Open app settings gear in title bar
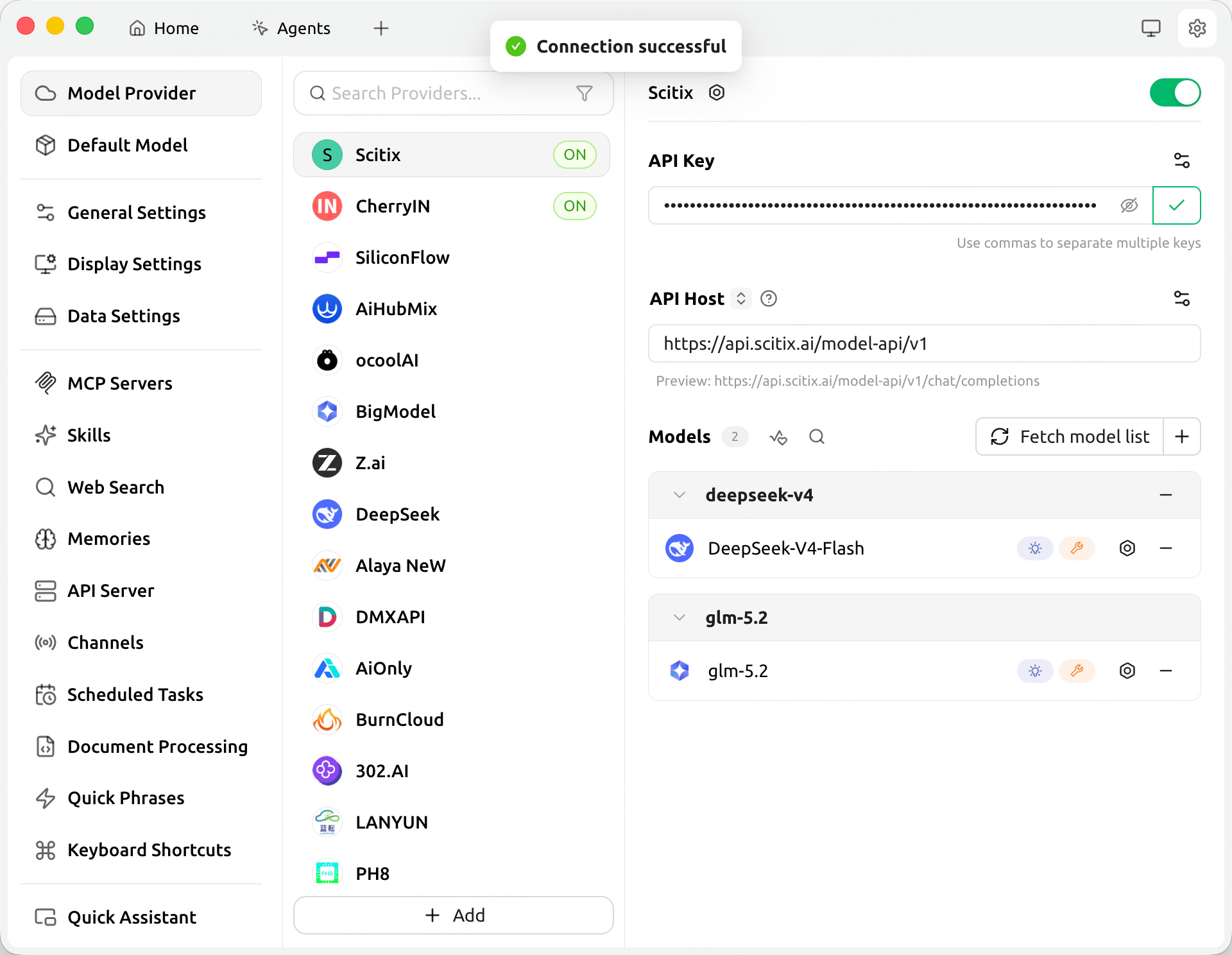This screenshot has width=1232, height=955. pos(1197,28)
